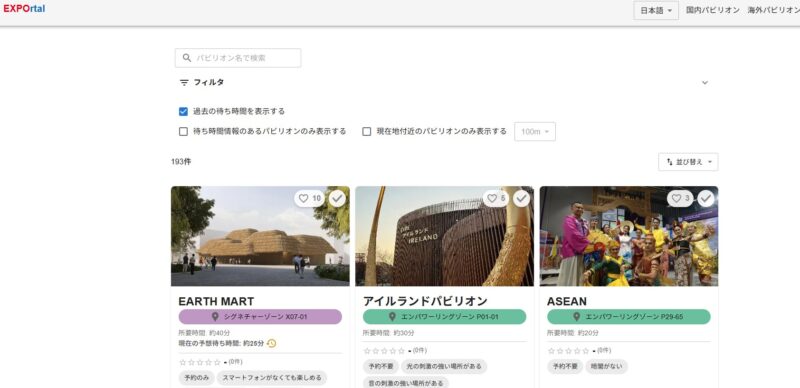Click the EXPOrtal logo link
This screenshot has height=388, width=800.
[x=24, y=9]
